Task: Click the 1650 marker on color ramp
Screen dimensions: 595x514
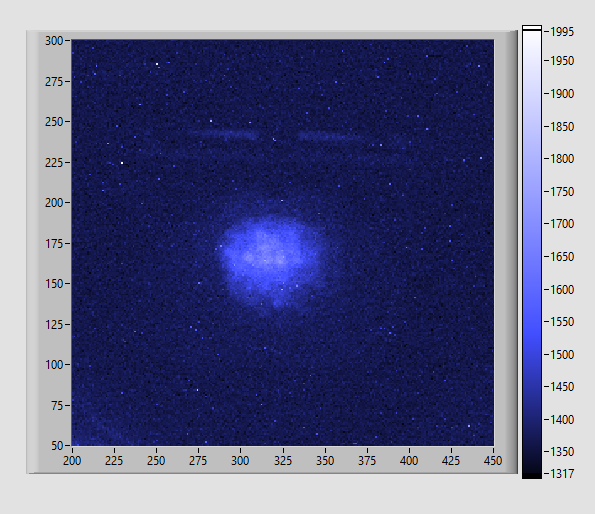Action: pos(562,257)
